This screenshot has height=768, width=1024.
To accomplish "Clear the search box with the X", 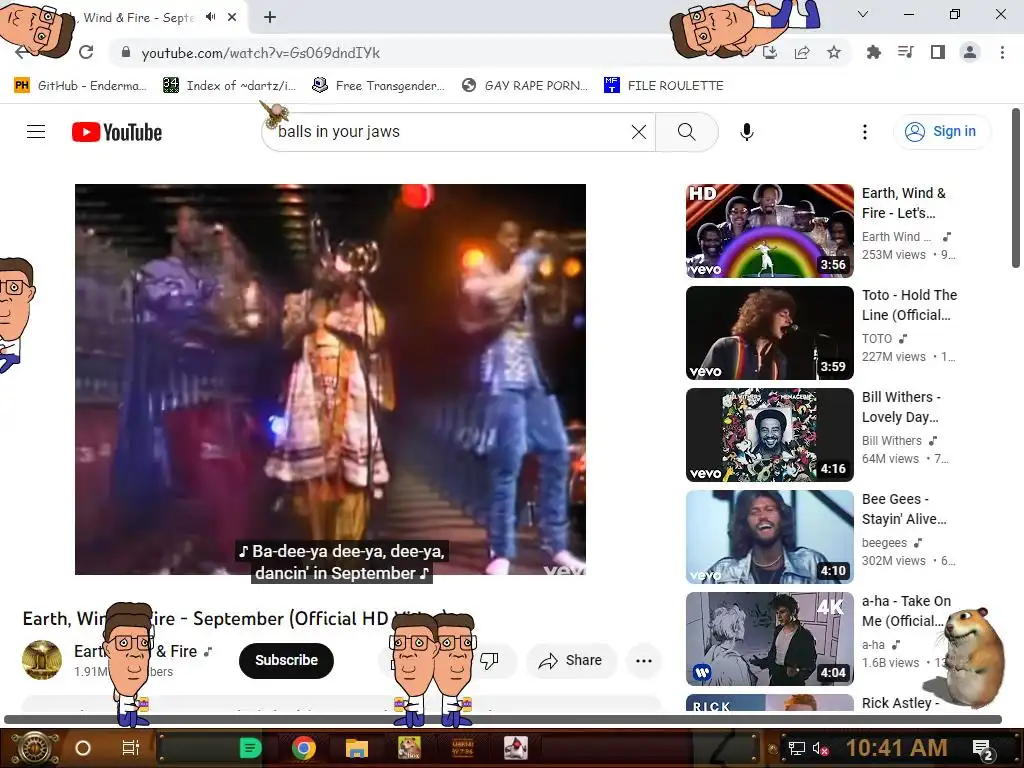I will 639,132.
